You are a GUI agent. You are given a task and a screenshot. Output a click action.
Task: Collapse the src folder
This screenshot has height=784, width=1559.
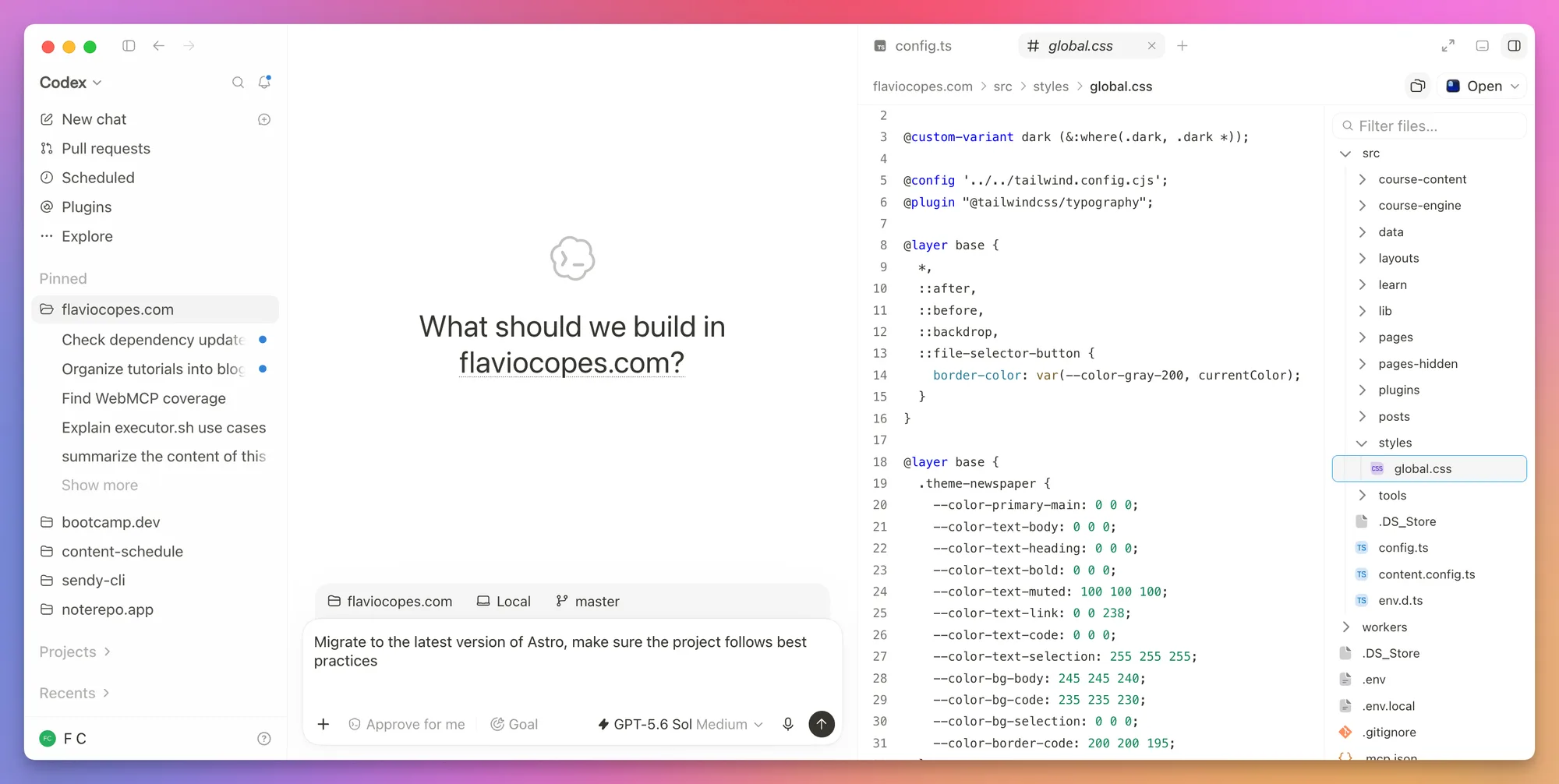[1345, 154]
